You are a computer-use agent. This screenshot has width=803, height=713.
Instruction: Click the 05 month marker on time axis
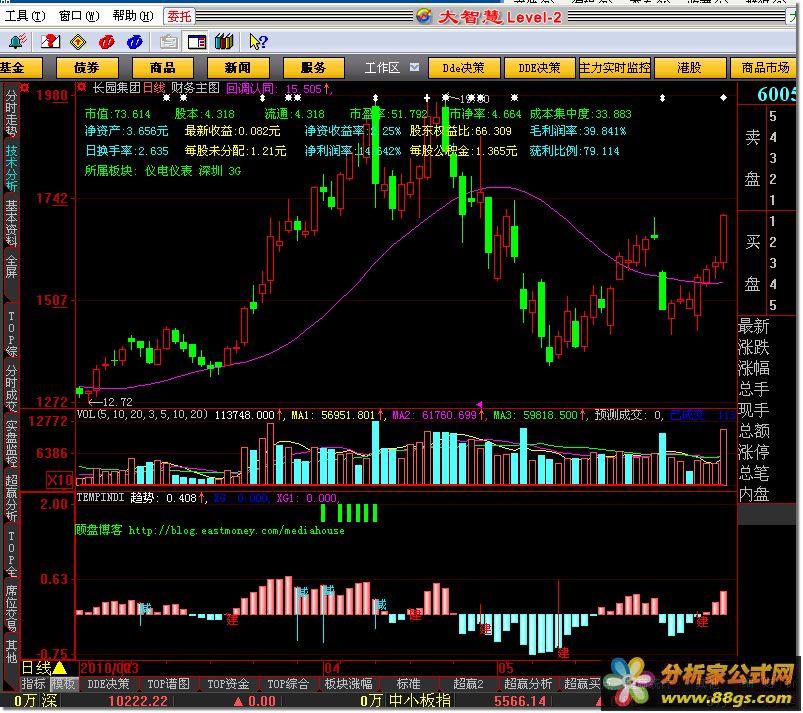coord(505,667)
